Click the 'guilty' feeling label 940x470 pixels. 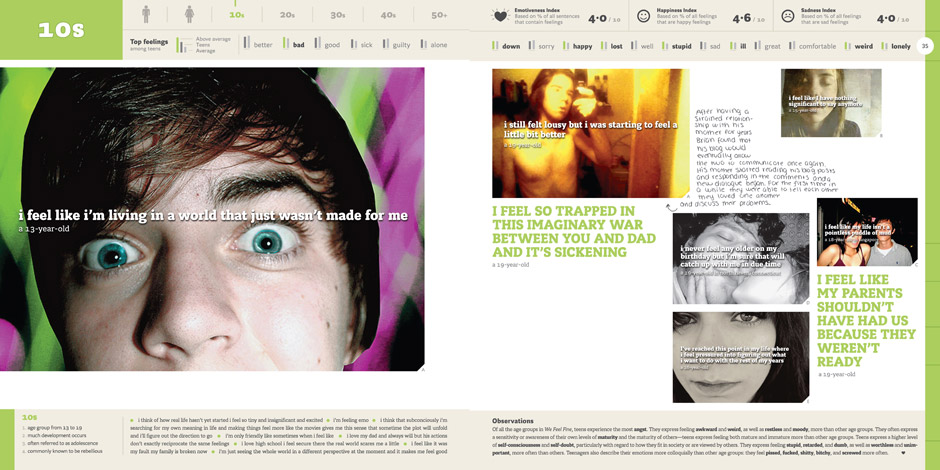(401, 45)
